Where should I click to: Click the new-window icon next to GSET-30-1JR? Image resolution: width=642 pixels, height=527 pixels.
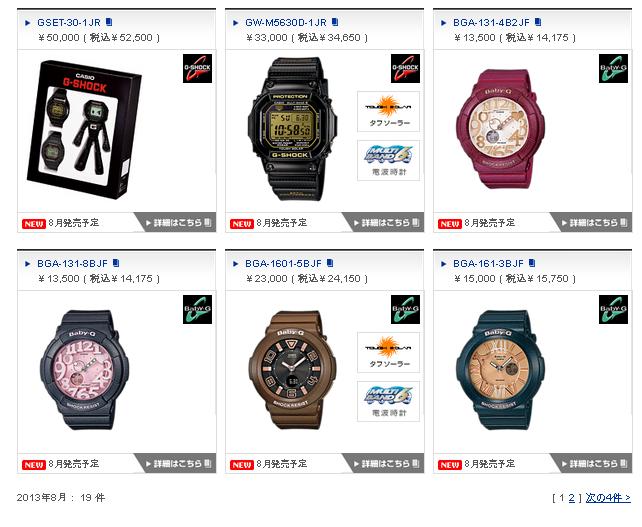[x=109, y=22]
